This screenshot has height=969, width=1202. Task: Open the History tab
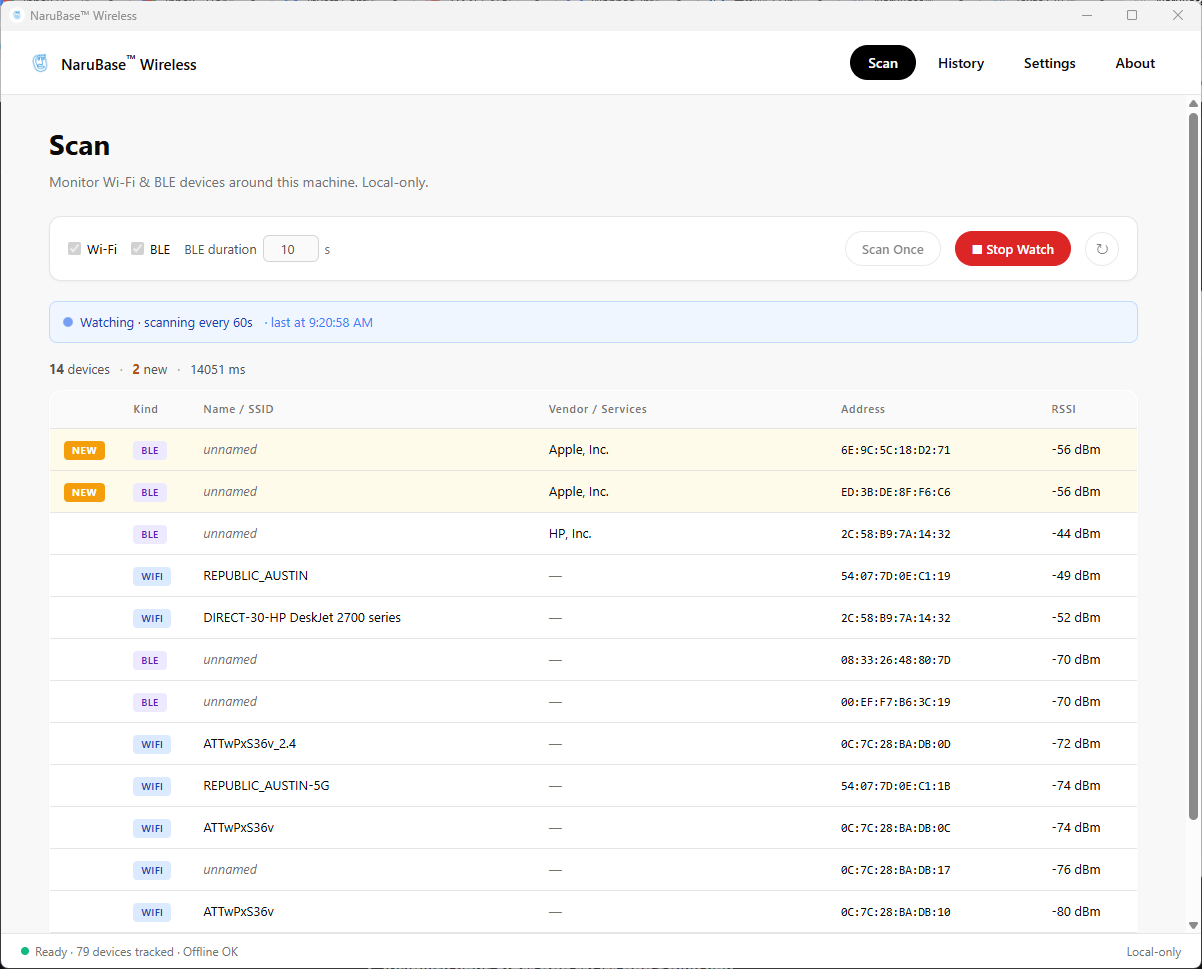(961, 63)
